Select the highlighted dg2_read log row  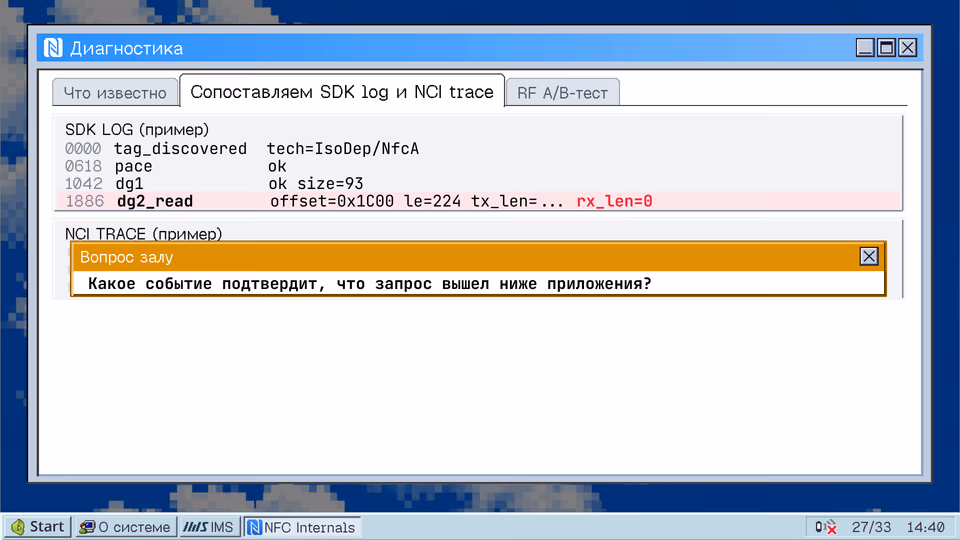pos(478,201)
